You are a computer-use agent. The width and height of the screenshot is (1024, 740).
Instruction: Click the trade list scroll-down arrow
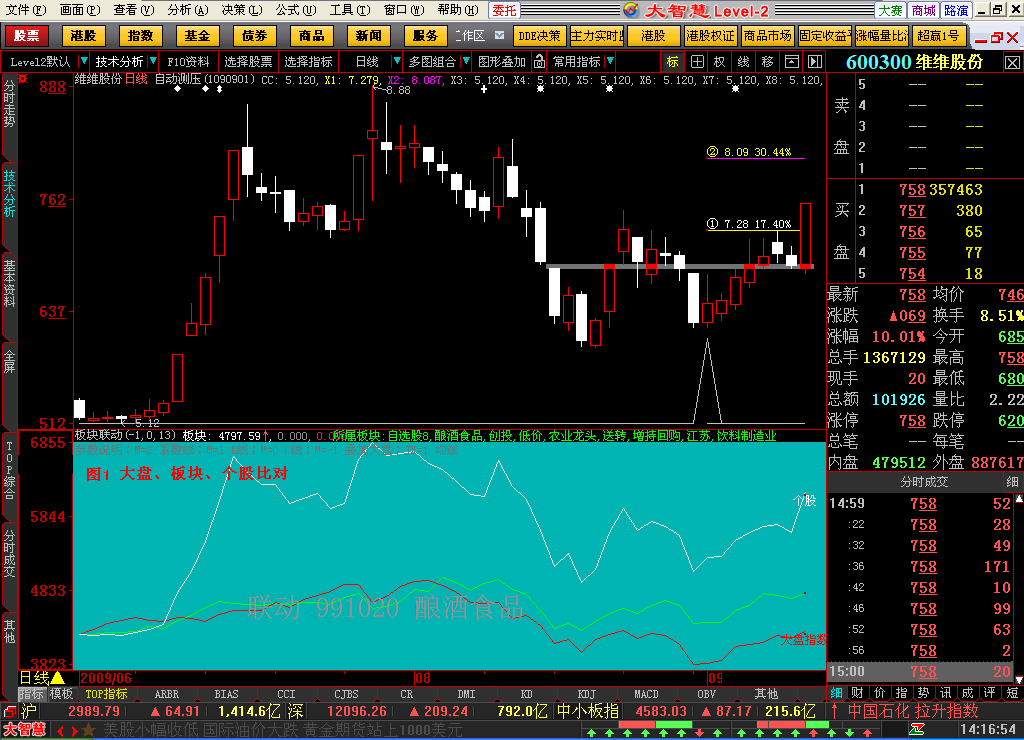click(x=1019, y=680)
